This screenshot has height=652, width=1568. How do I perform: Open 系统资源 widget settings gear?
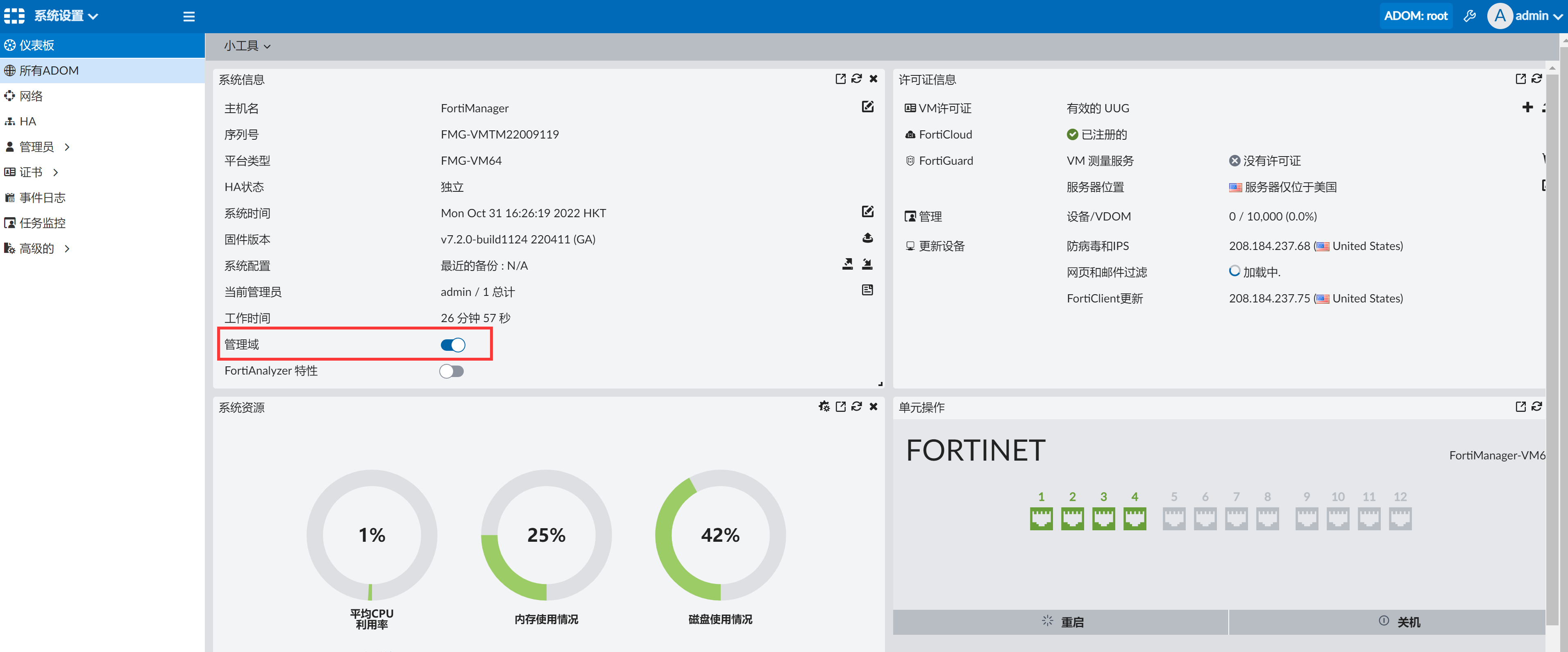pyautogui.click(x=824, y=406)
